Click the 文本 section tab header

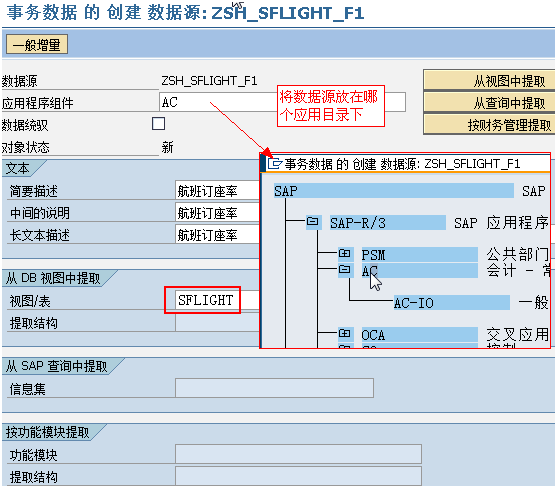click(x=18, y=168)
